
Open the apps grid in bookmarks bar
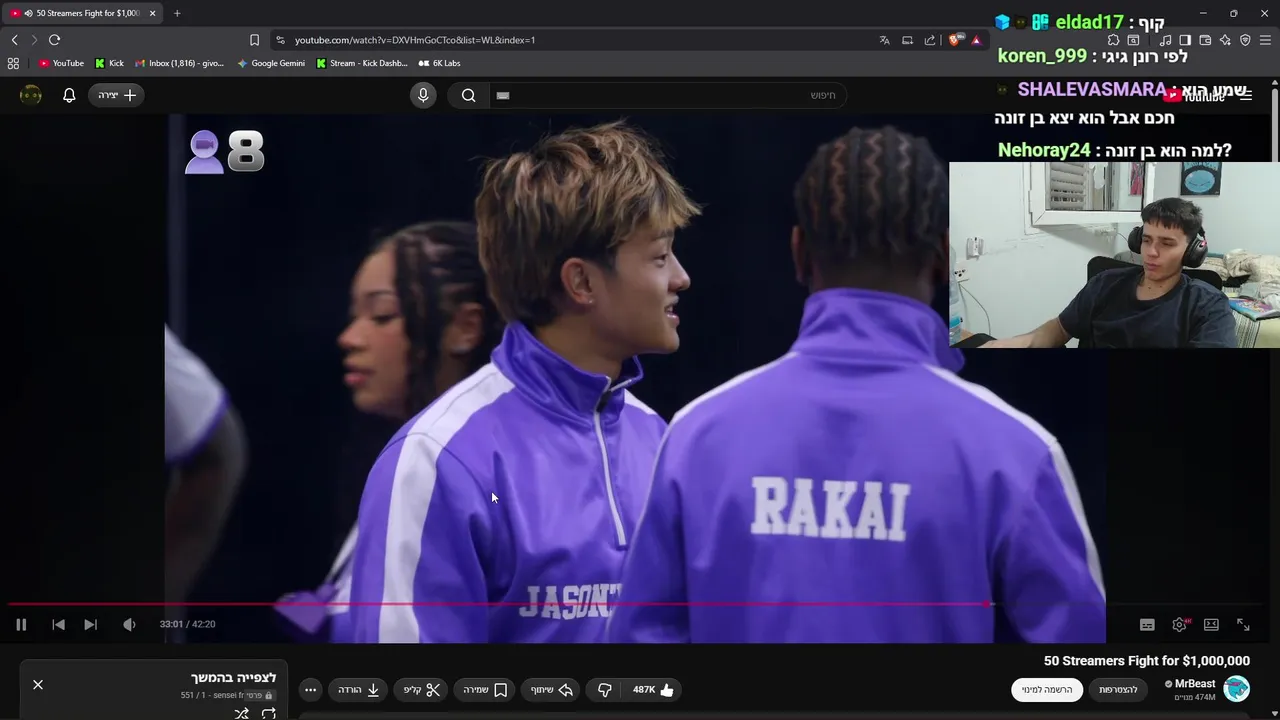coord(13,63)
